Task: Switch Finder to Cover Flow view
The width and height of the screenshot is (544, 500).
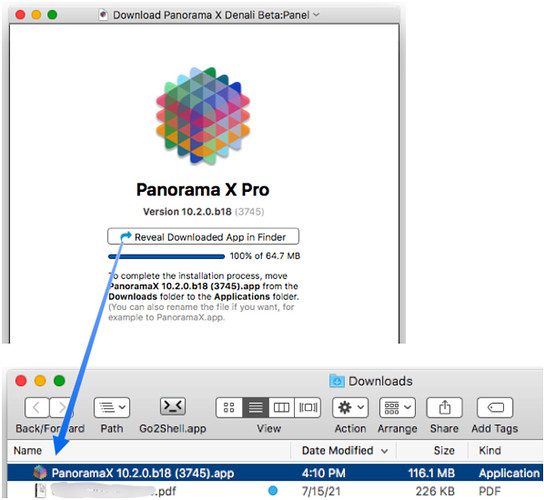Action: tap(308, 407)
